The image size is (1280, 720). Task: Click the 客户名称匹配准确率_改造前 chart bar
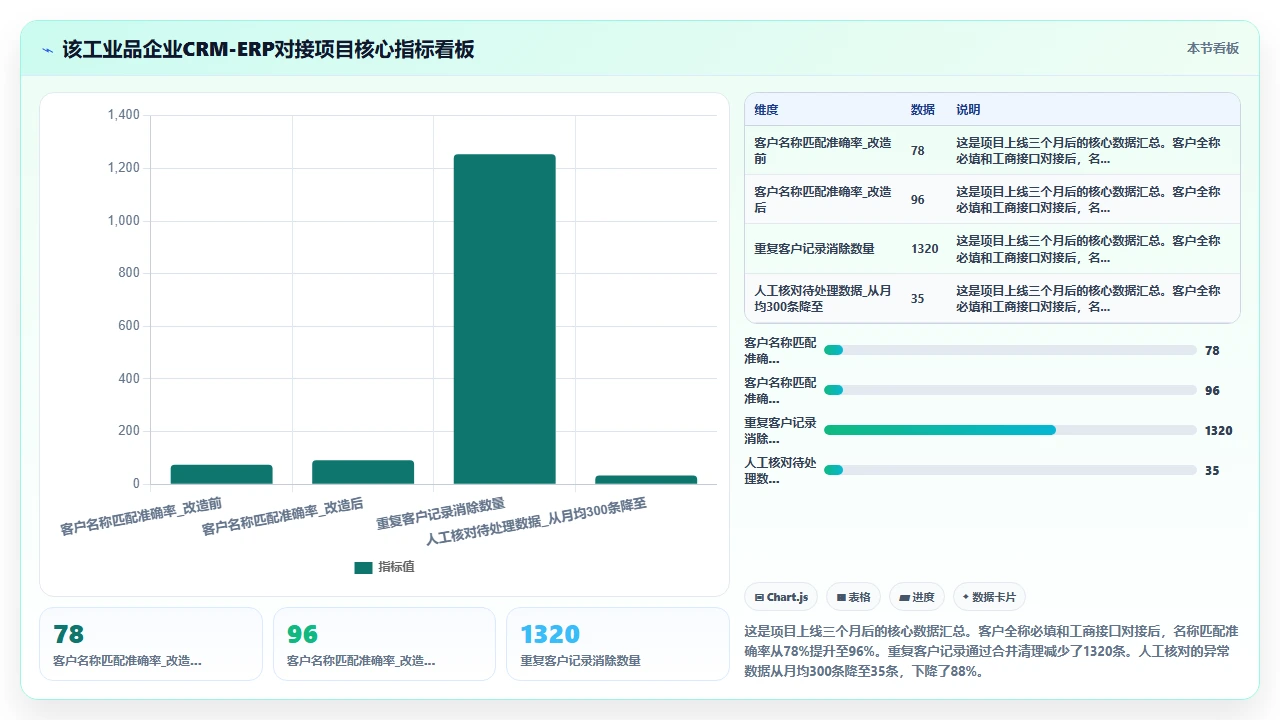tap(221, 474)
